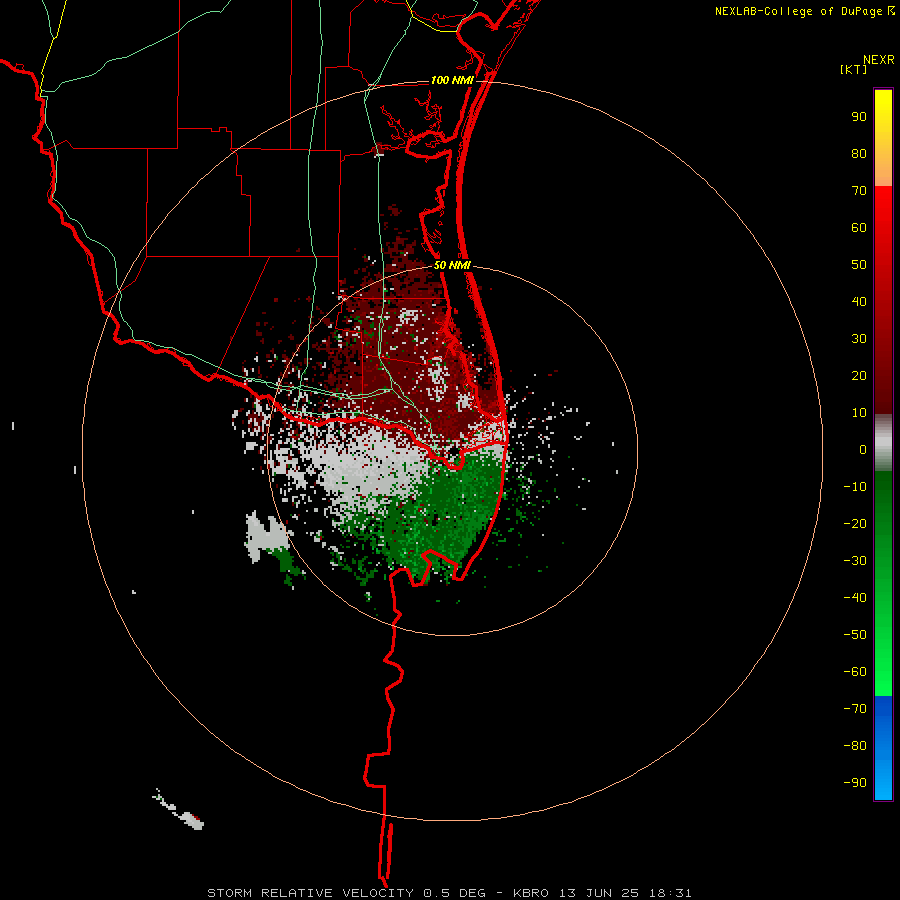Click the -20 value on velocity scale

pyautogui.click(x=855, y=523)
